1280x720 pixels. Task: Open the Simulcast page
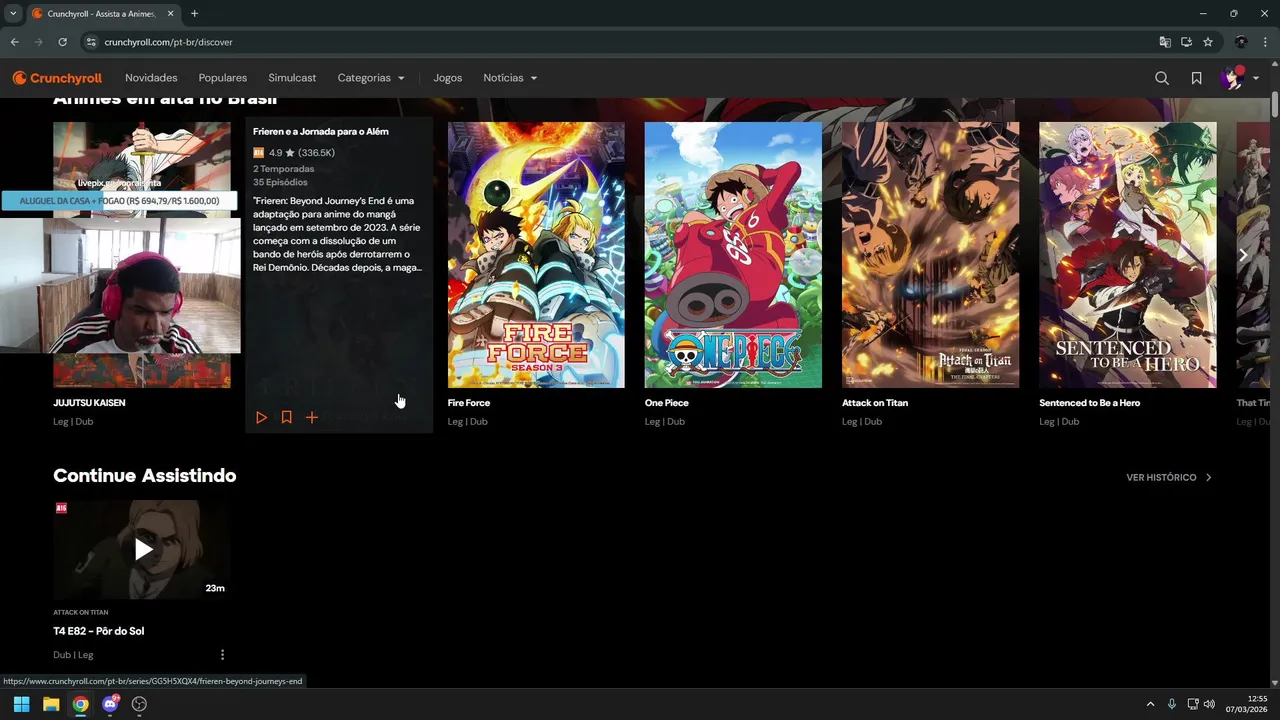pos(292,78)
